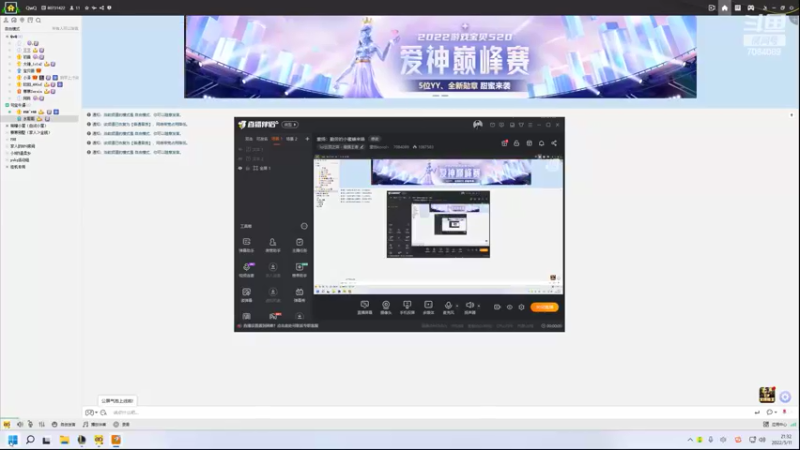The image size is (800, 450).
Task: Open the treasure chest icon near chat corner
Action: click(x=767, y=394)
